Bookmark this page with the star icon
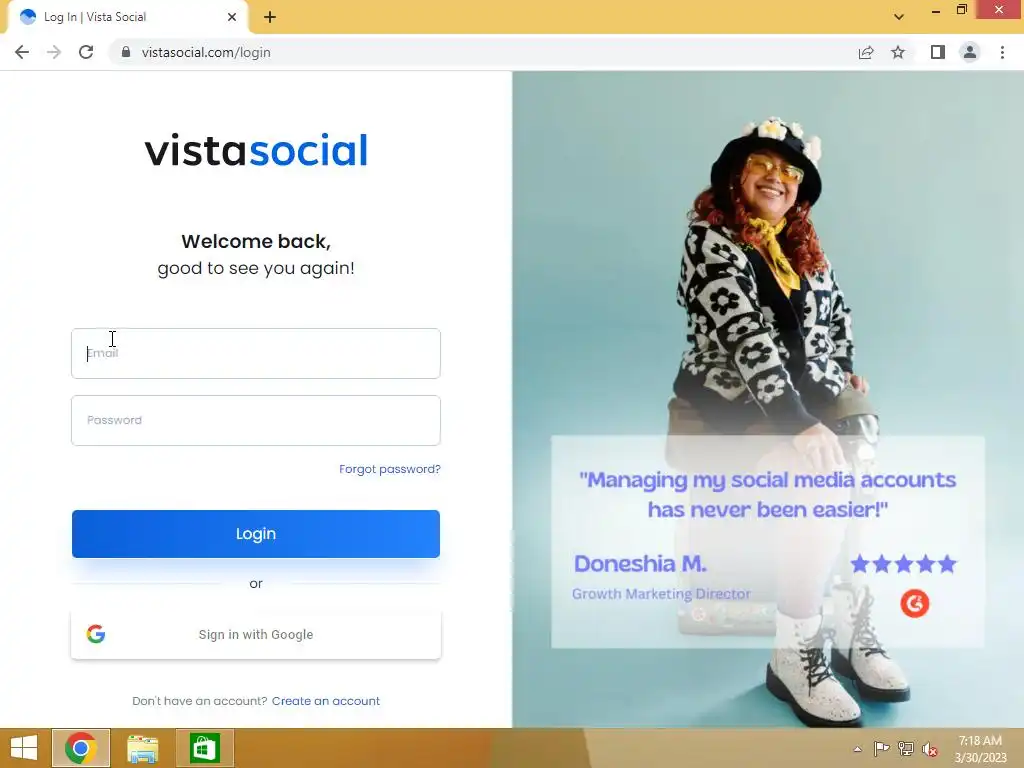Viewport: 1024px width, 768px height. (x=898, y=52)
